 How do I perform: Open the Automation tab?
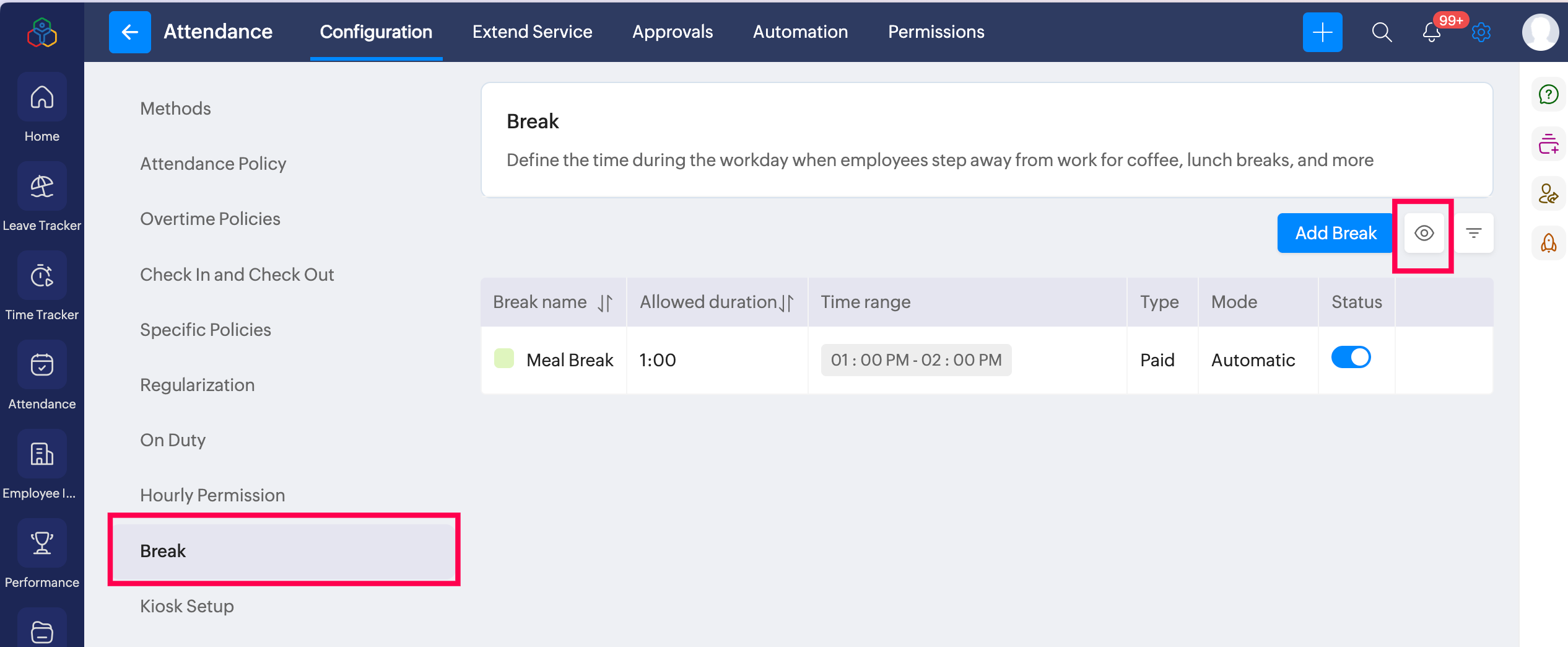(x=800, y=32)
